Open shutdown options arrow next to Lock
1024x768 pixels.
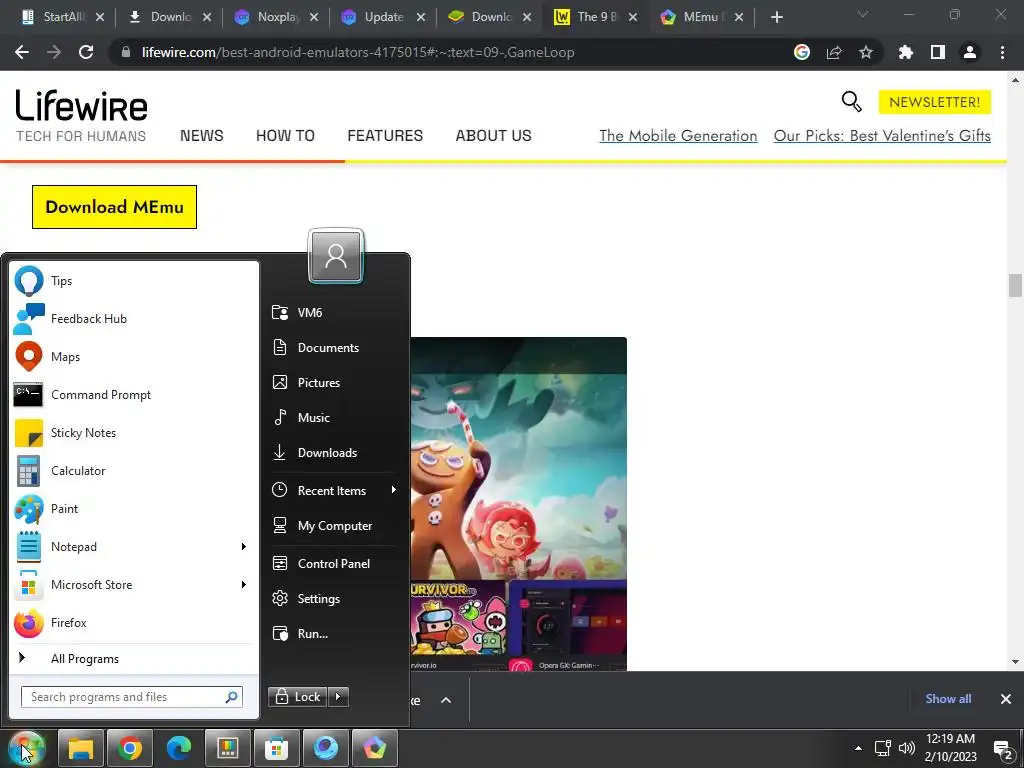coord(338,697)
